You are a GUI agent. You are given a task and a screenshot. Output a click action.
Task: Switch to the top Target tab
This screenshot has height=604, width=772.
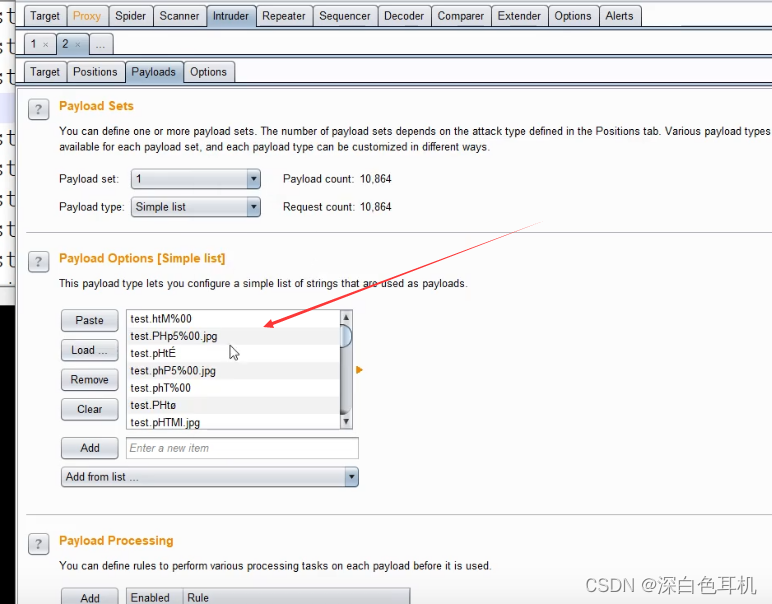point(45,16)
